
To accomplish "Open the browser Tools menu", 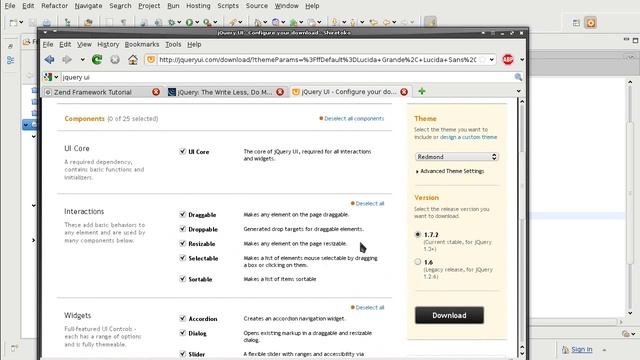I will pos(173,44).
